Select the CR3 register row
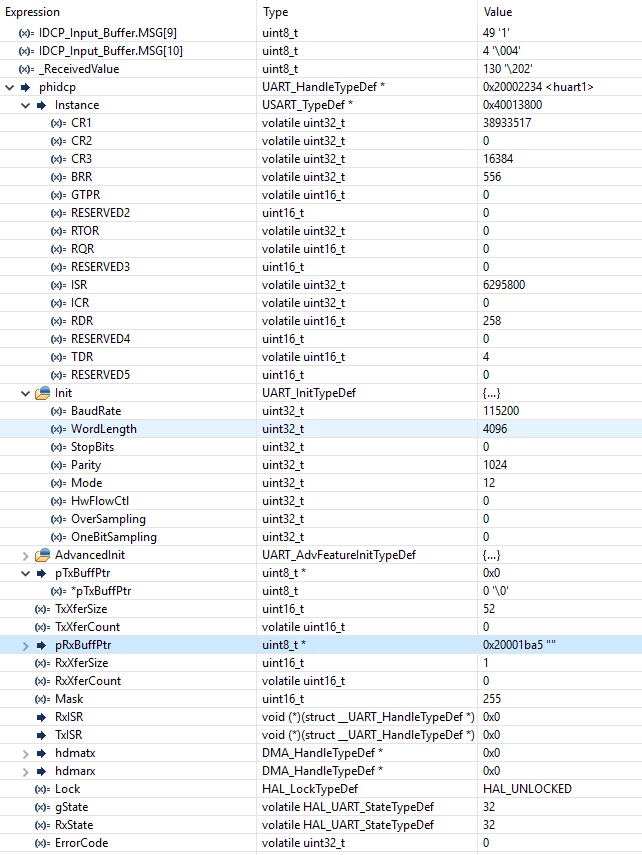 [x=321, y=159]
